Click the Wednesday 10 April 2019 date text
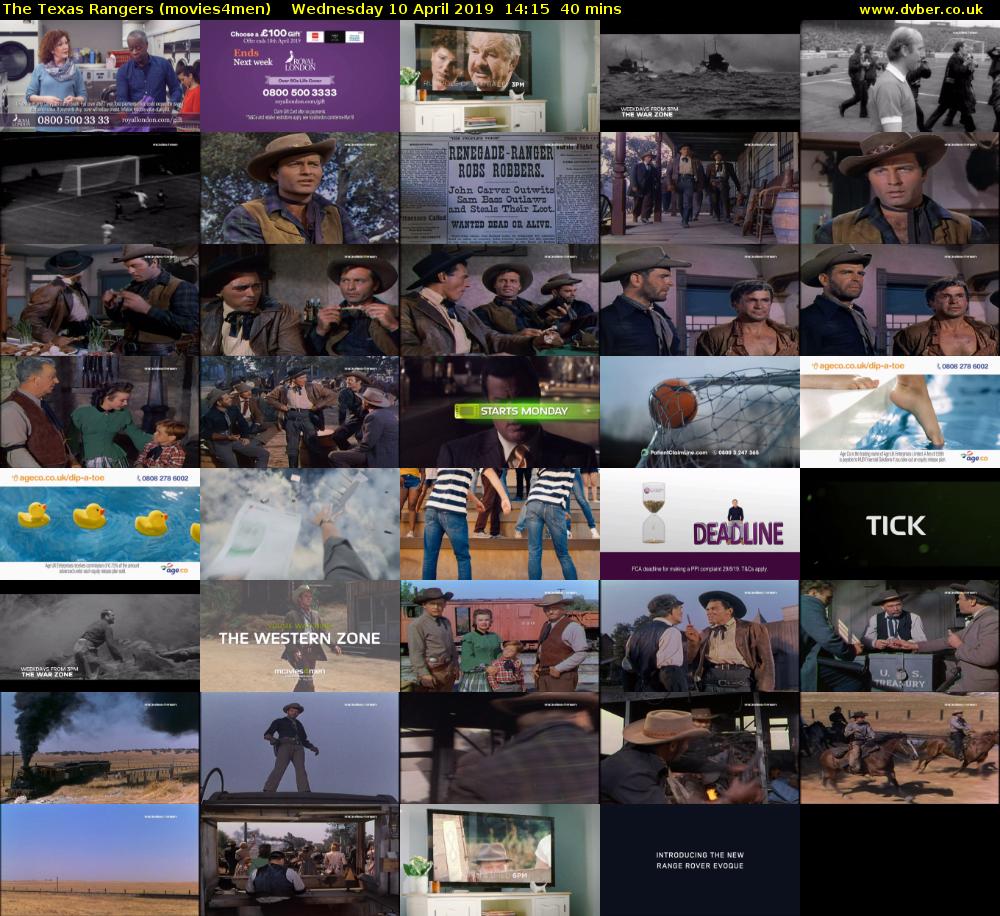Viewport: 1000px width, 916px height. (392, 9)
